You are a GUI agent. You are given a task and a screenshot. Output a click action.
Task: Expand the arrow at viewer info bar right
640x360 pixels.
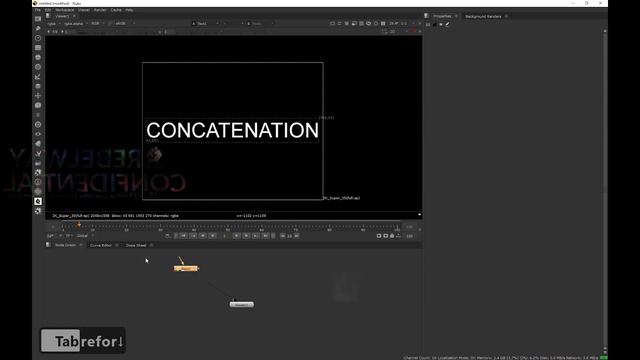click(419, 215)
